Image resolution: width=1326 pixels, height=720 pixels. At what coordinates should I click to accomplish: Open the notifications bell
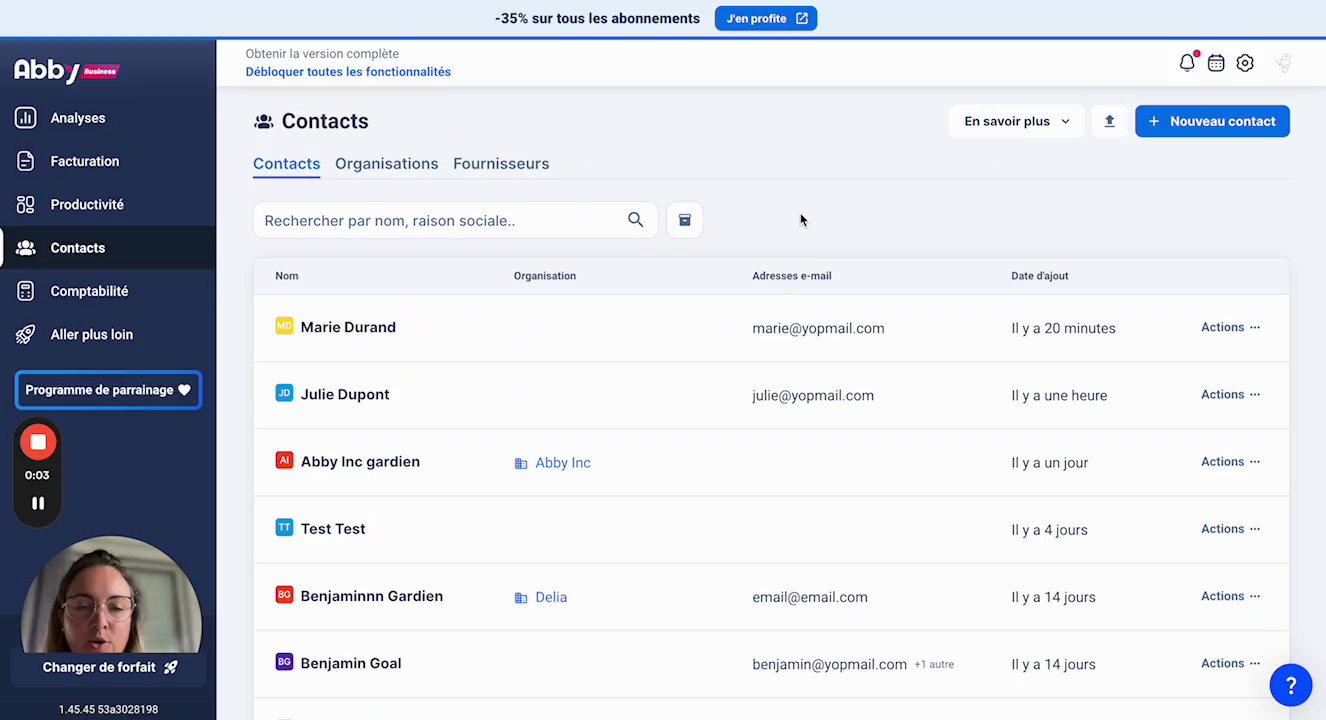(x=1187, y=63)
